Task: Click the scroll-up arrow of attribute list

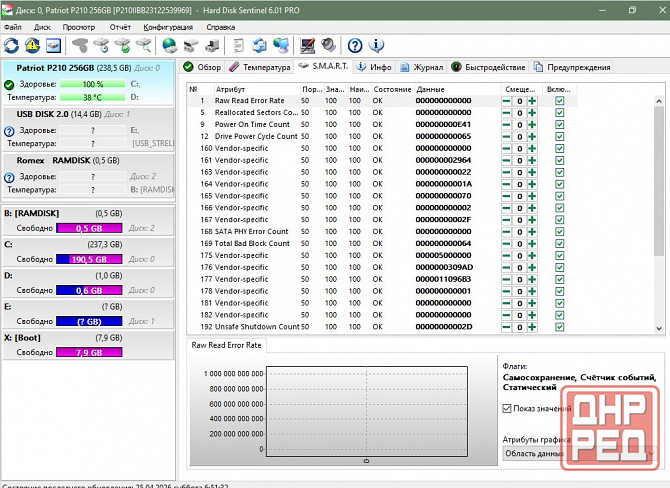Action: pos(658,101)
